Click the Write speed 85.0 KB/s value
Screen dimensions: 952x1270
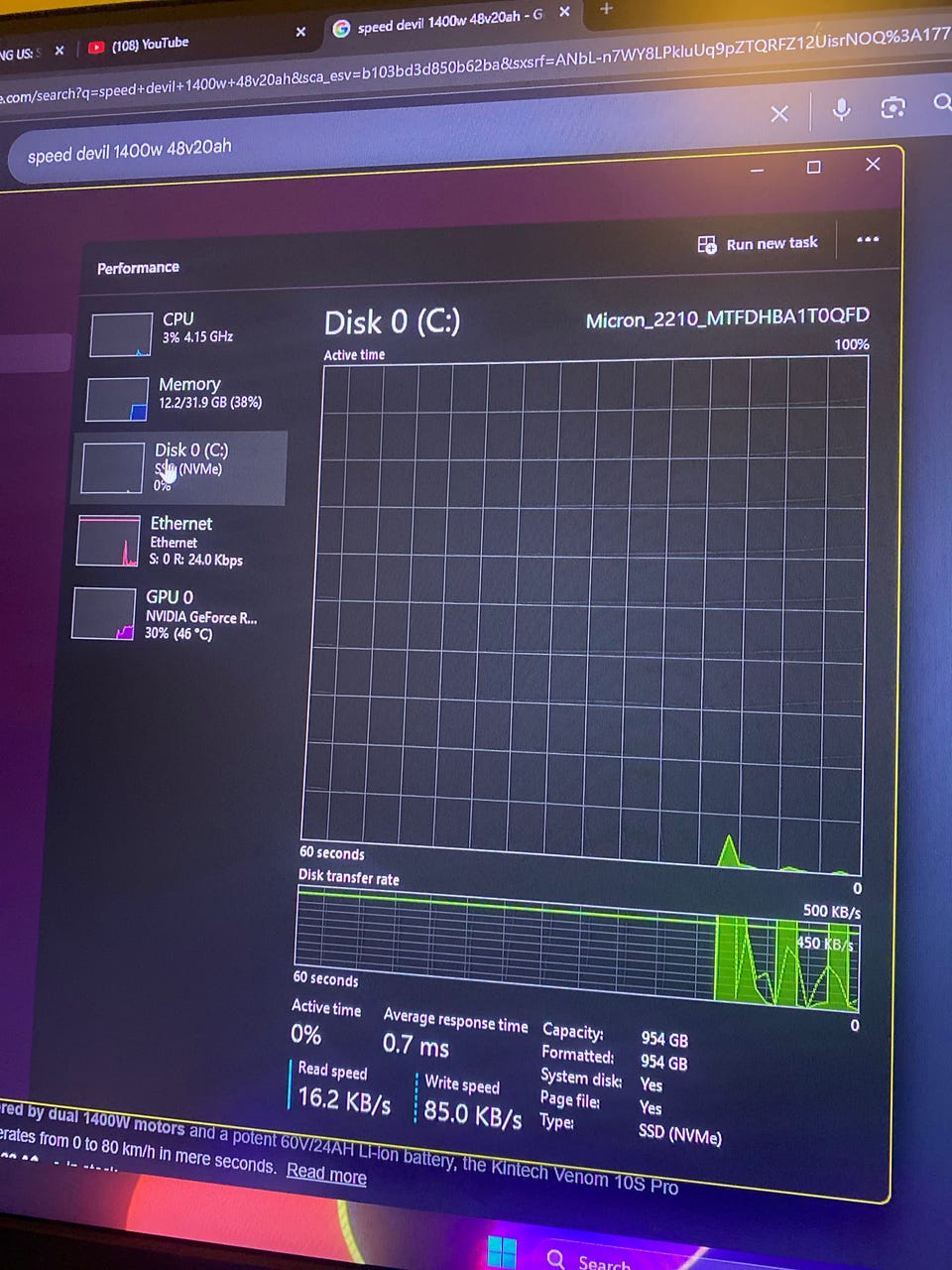[x=473, y=1113]
